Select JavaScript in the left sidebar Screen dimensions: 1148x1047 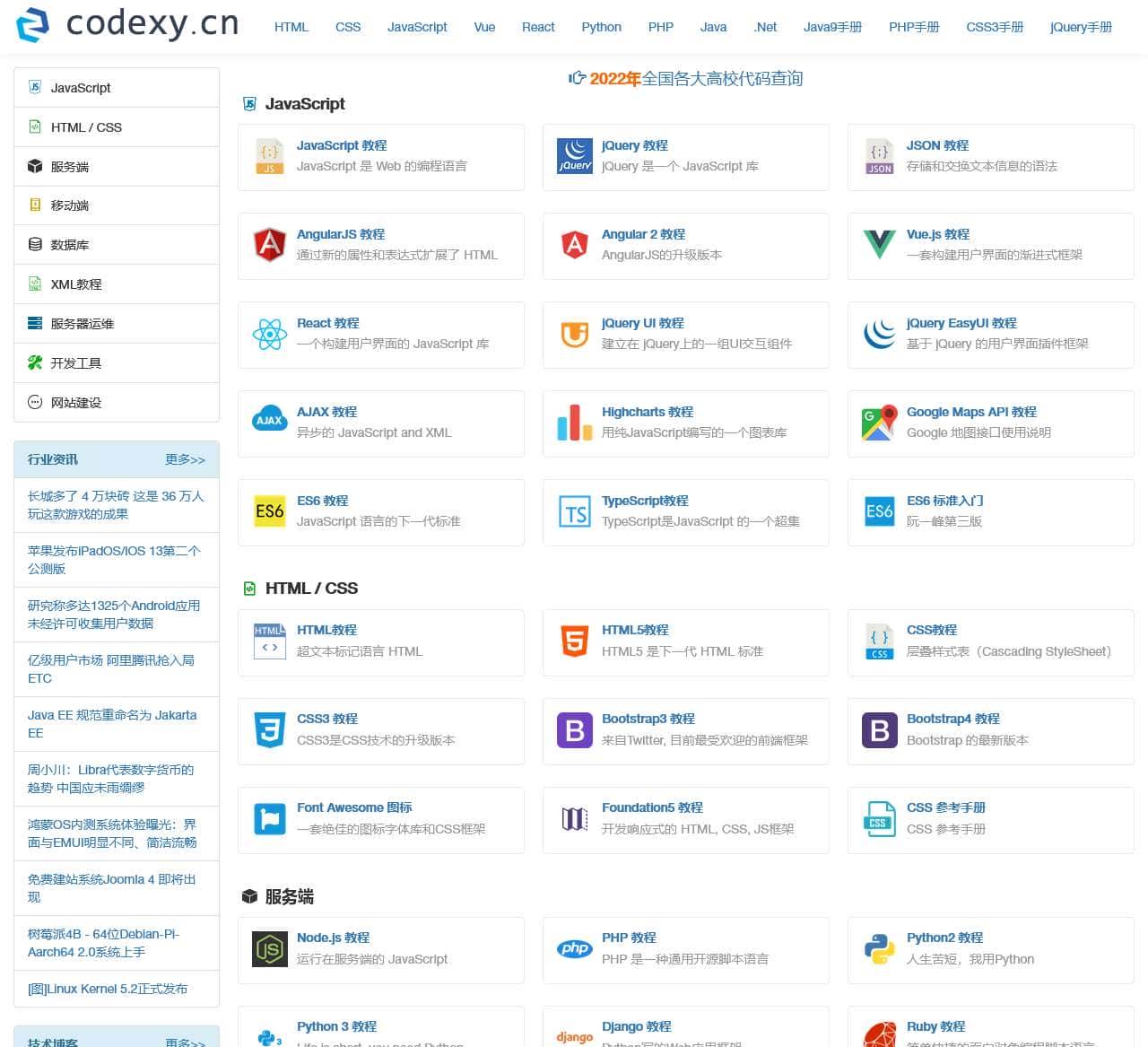tap(117, 88)
